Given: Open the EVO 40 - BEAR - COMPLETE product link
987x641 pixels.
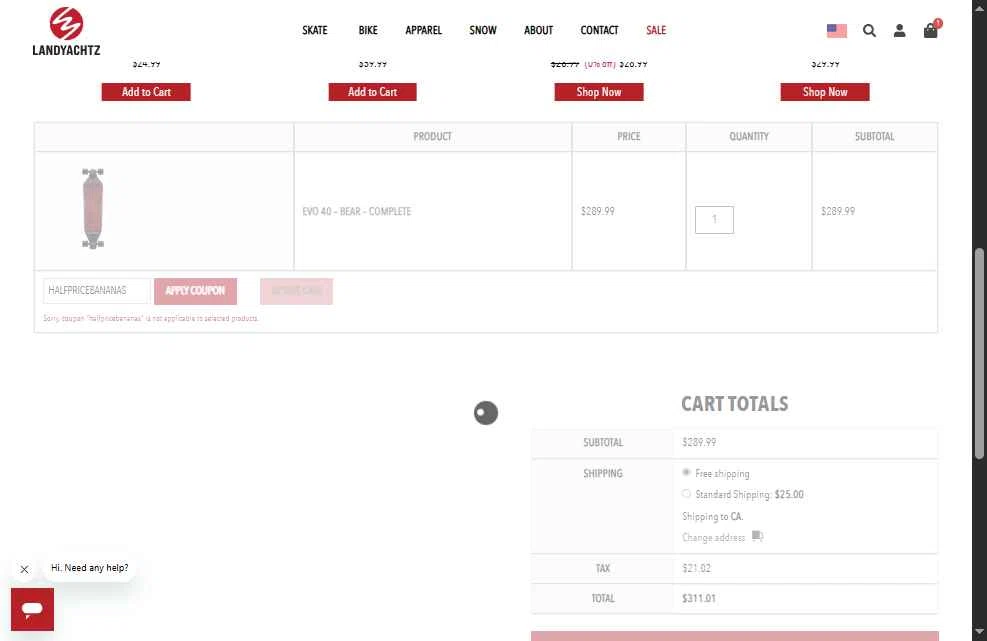Looking at the screenshot, I should (x=356, y=212).
